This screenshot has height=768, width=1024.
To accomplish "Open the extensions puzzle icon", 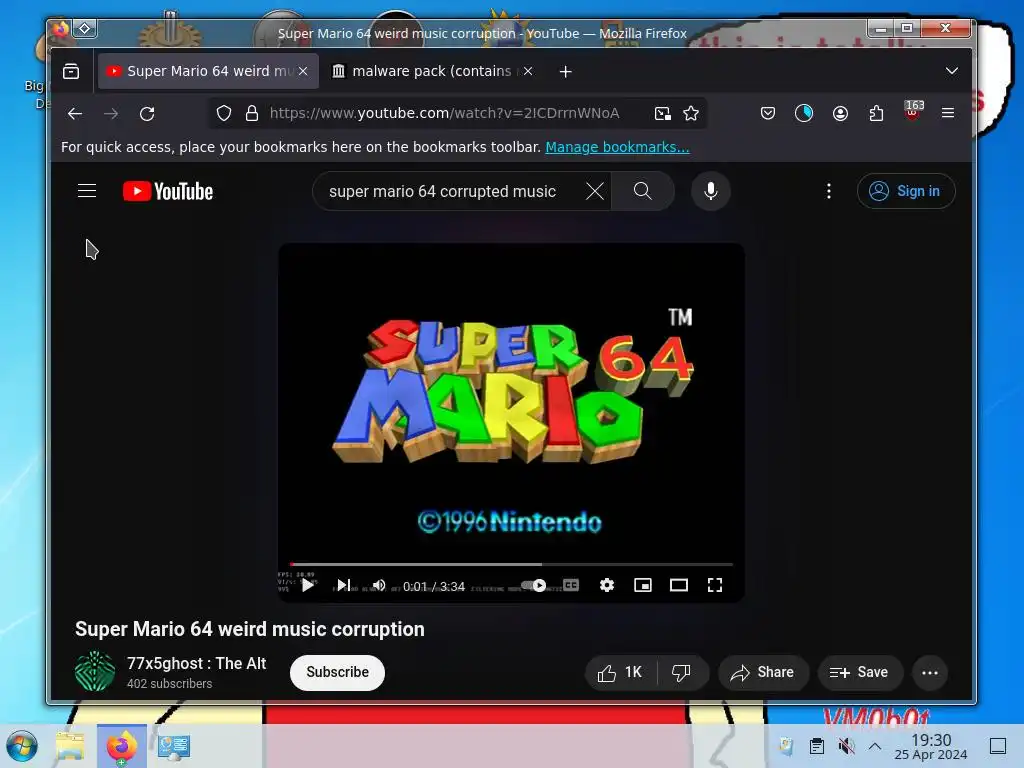I will tap(876, 114).
